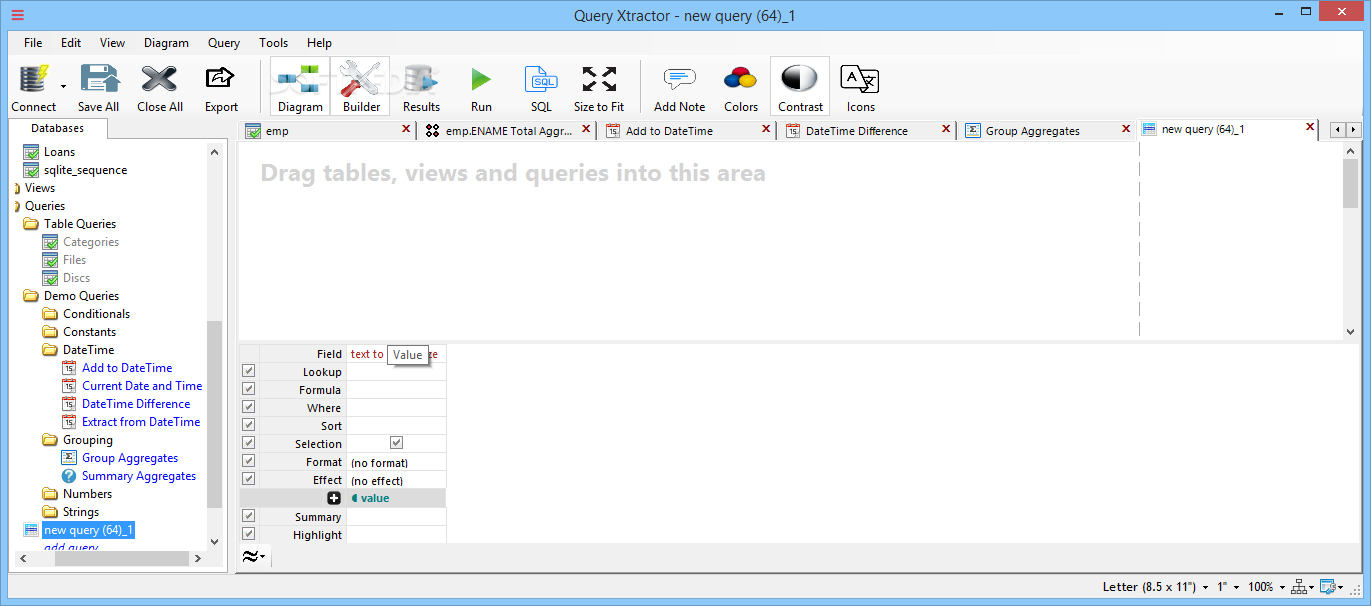The image size is (1371, 606).
Task: Toggle the Where row checkbox
Action: [x=249, y=407]
